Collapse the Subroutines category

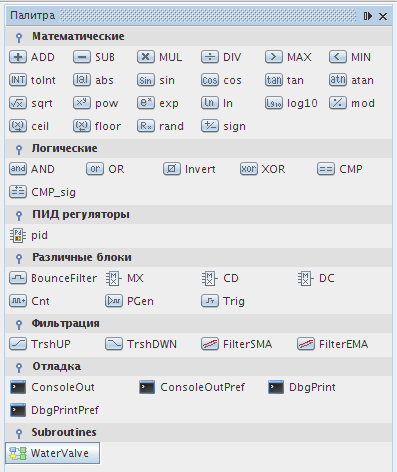[x=19, y=433]
